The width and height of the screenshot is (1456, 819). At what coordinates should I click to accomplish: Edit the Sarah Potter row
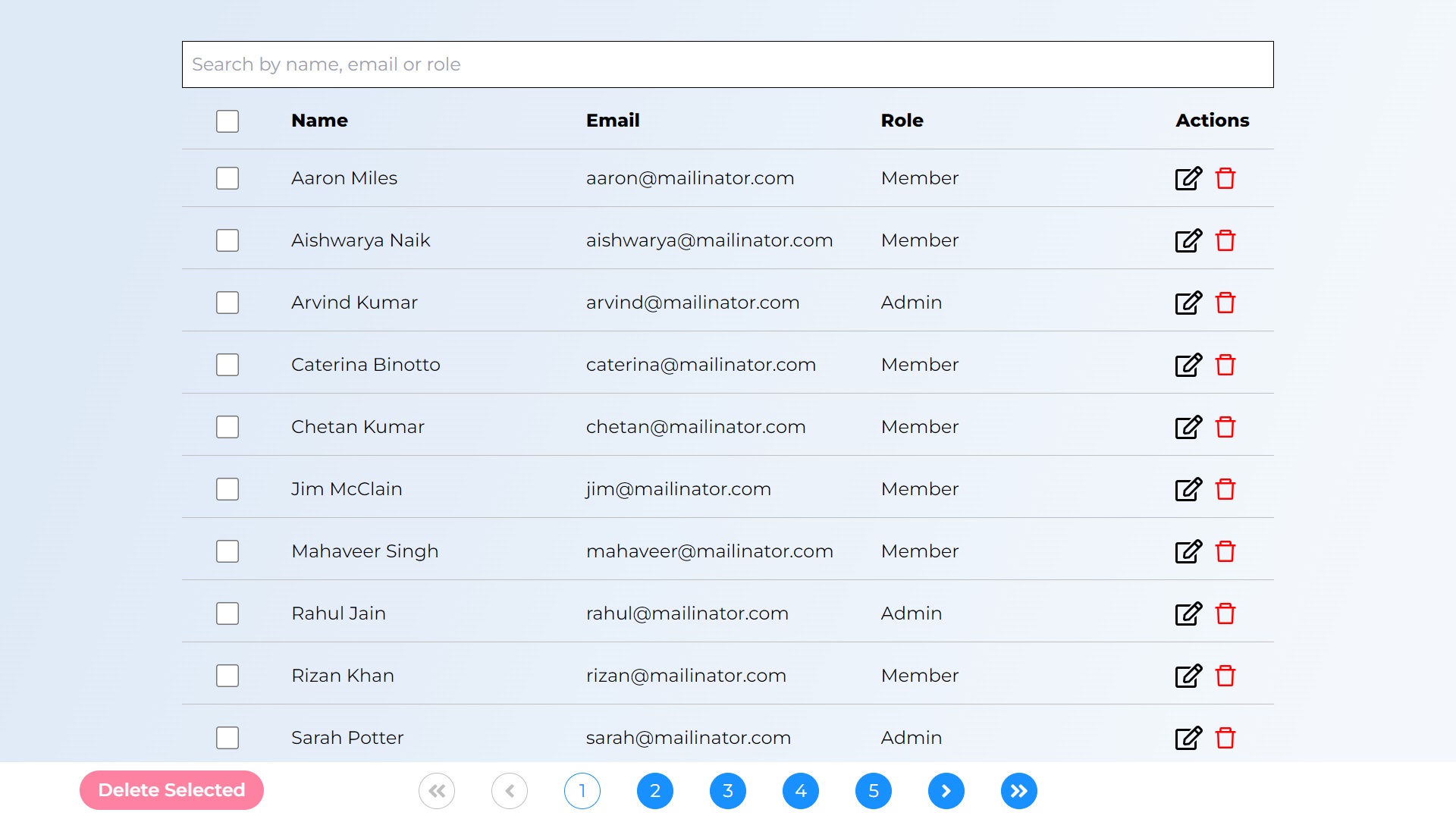click(x=1188, y=738)
